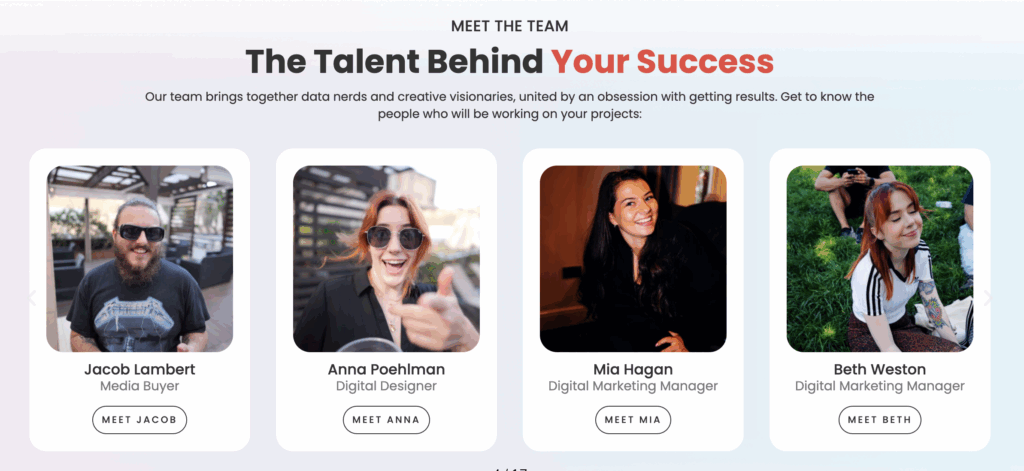
Task: Click the Media Buyer job title
Action: (140, 386)
